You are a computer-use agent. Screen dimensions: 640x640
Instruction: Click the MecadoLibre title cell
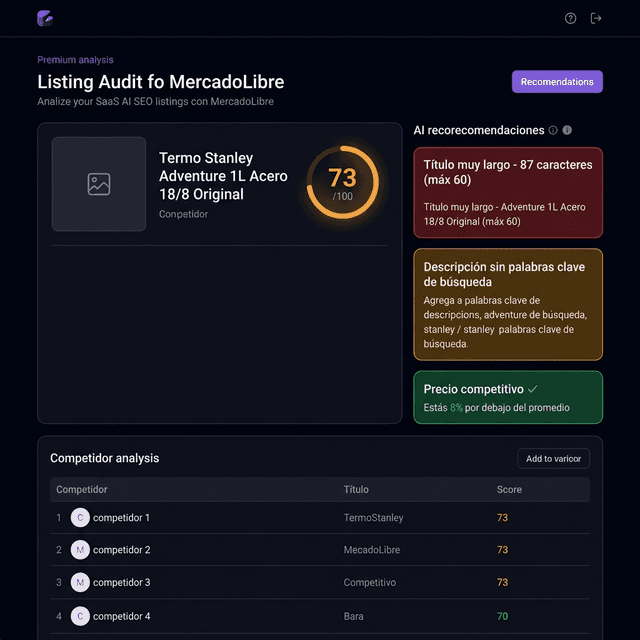tap(371, 550)
